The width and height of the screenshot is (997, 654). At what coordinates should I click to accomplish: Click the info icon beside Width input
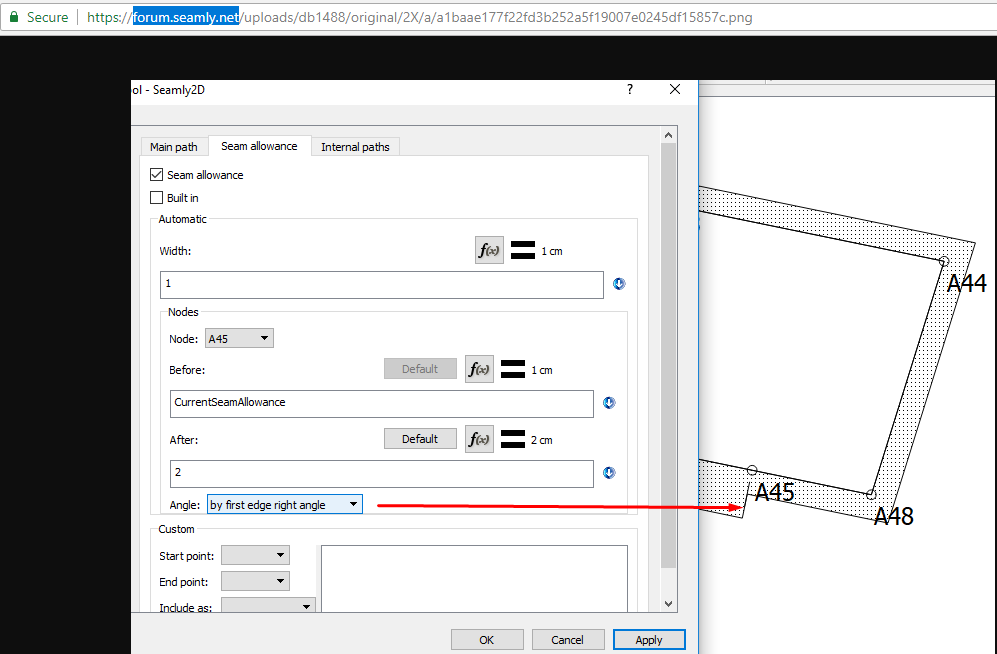point(619,284)
